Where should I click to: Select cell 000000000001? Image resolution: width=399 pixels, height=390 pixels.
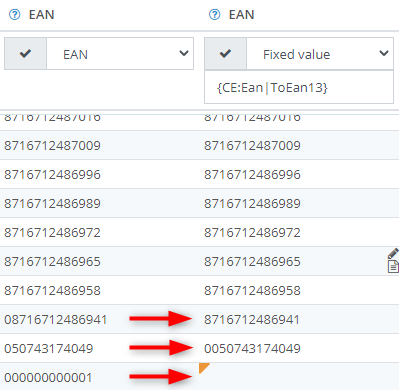click(x=48, y=378)
